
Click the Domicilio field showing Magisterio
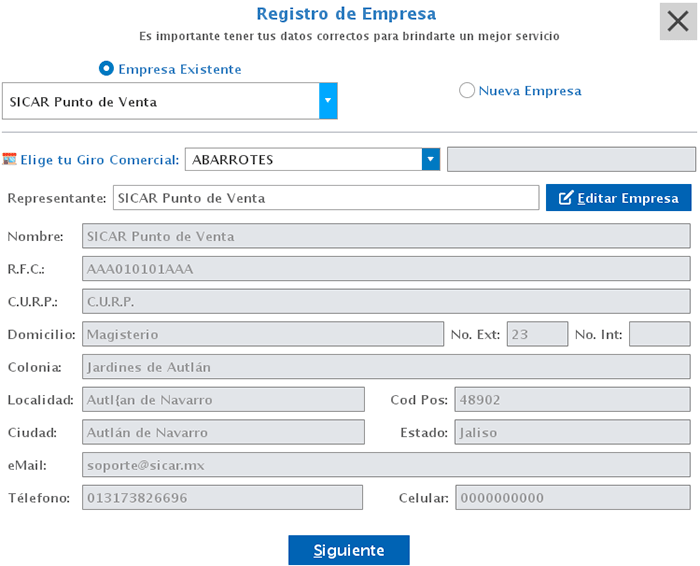click(x=263, y=334)
